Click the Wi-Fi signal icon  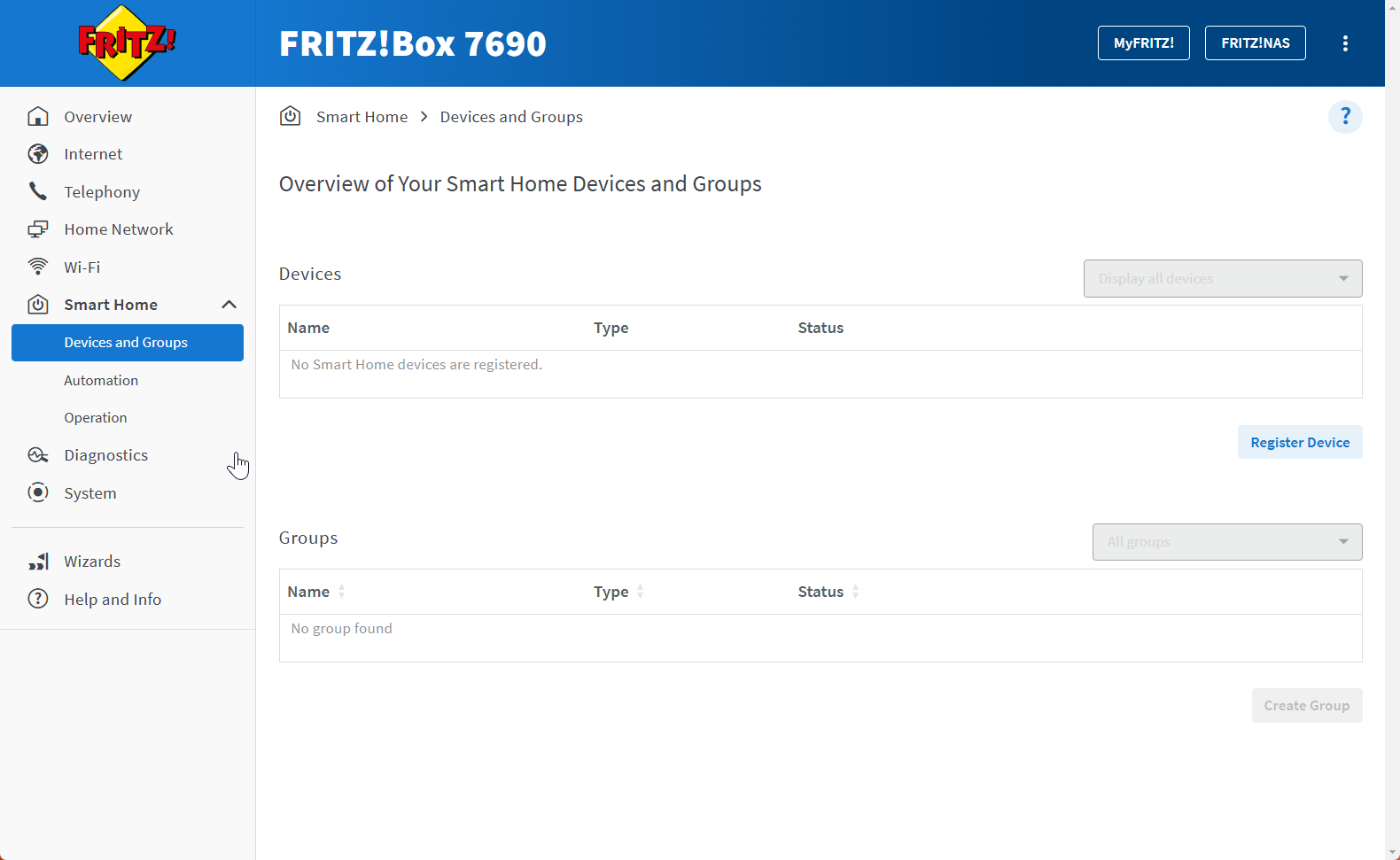coord(38,267)
